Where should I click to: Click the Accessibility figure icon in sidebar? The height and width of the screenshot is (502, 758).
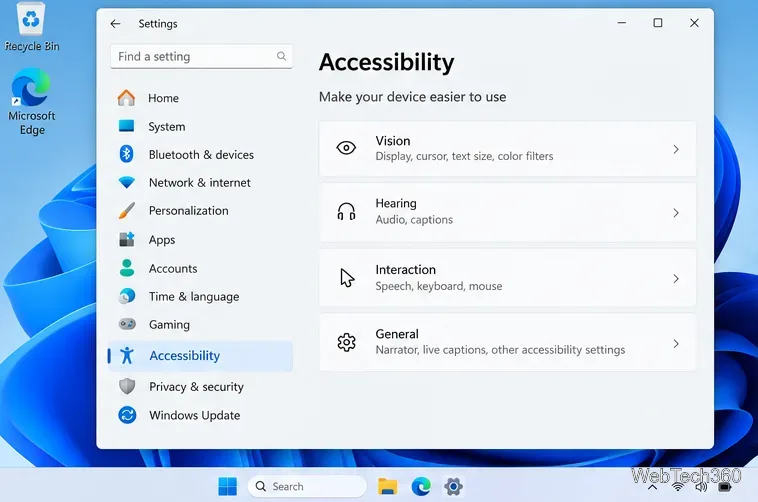(127, 355)
